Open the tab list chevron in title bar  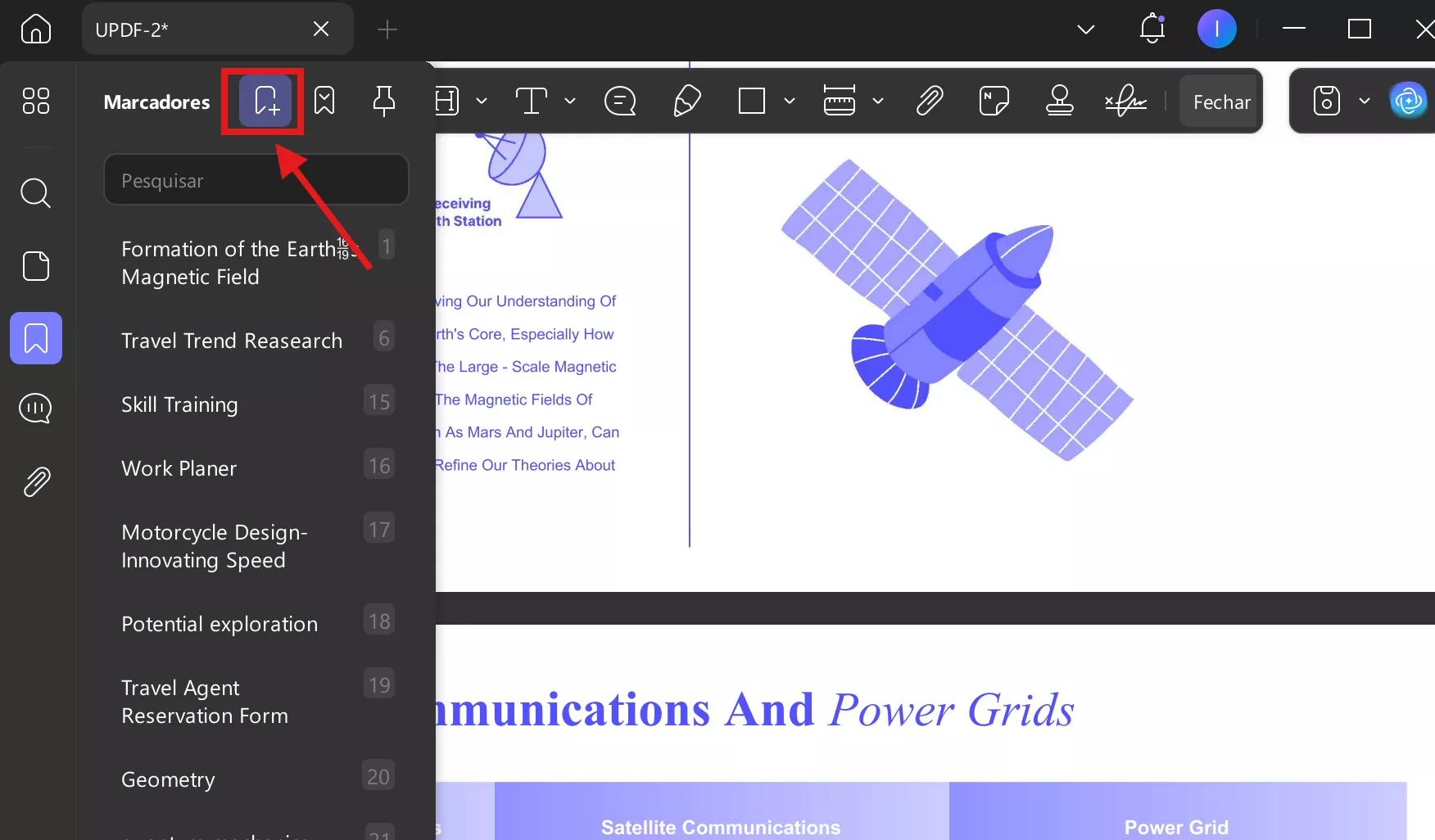(1086, 29)
